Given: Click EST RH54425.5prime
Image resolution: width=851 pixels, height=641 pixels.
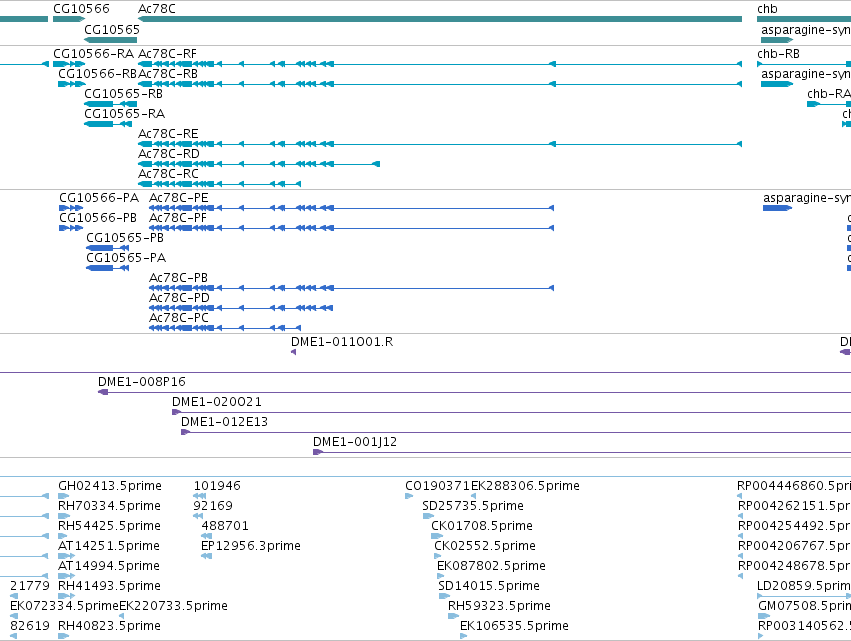Looking at the screenshot, I should (62, 536).
